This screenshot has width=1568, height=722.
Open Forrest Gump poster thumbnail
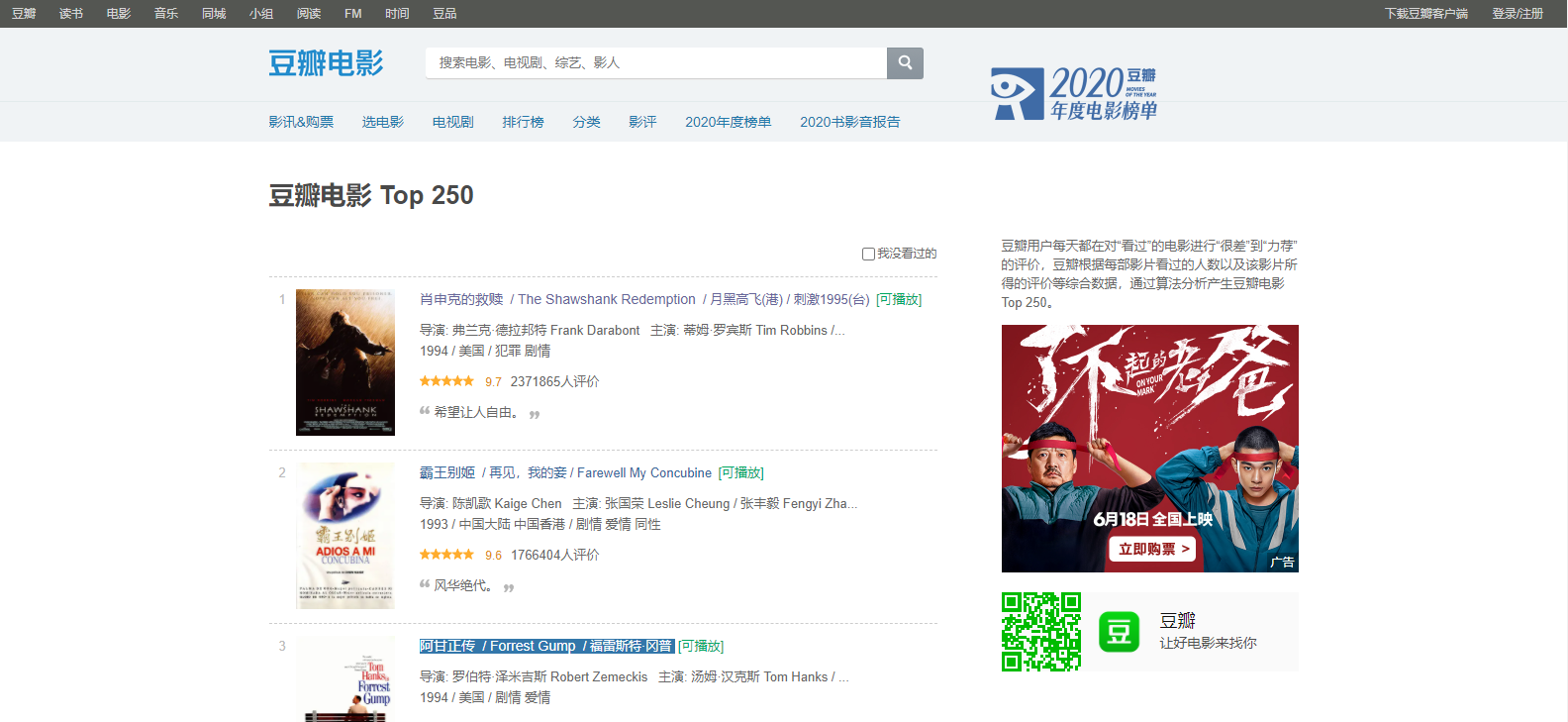[x=345, y=679]
